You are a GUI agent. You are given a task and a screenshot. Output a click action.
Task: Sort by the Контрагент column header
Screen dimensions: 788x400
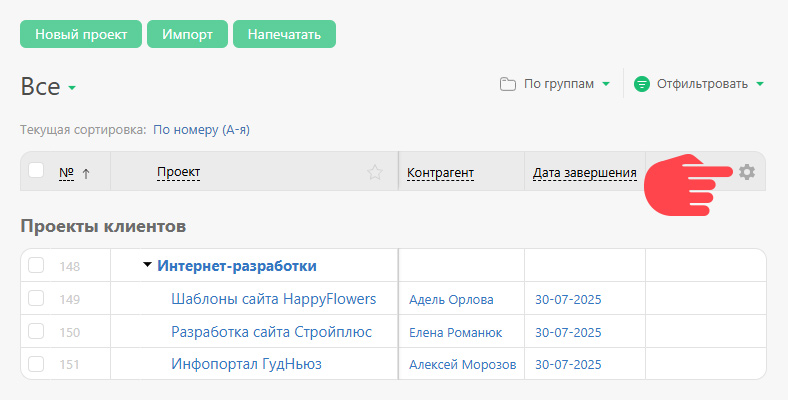click(x=440, y=173)
